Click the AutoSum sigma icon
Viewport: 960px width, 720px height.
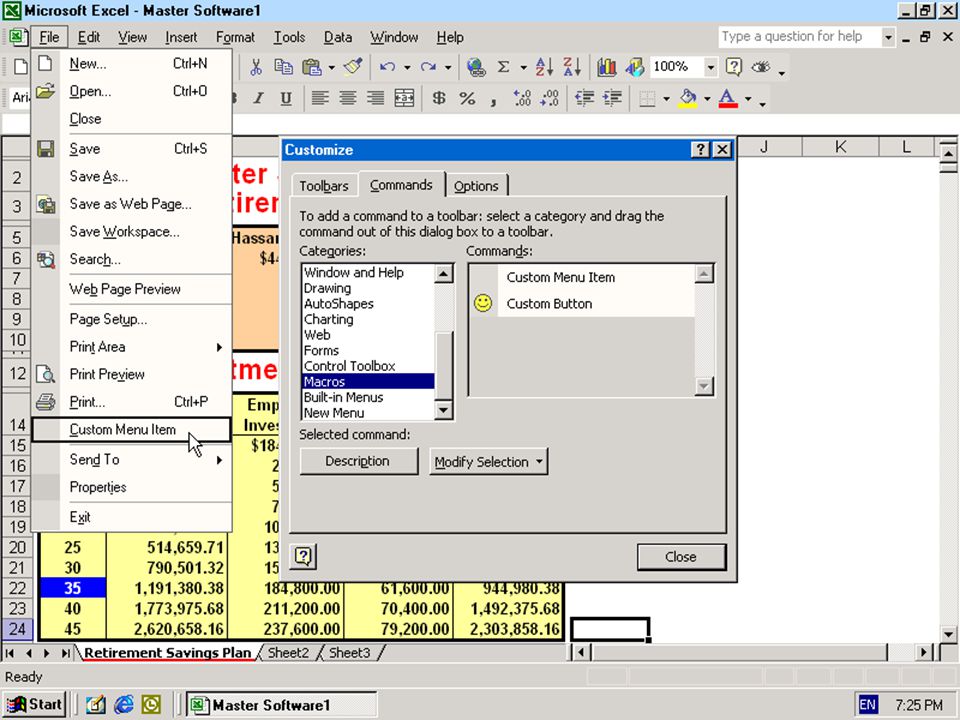503,67
